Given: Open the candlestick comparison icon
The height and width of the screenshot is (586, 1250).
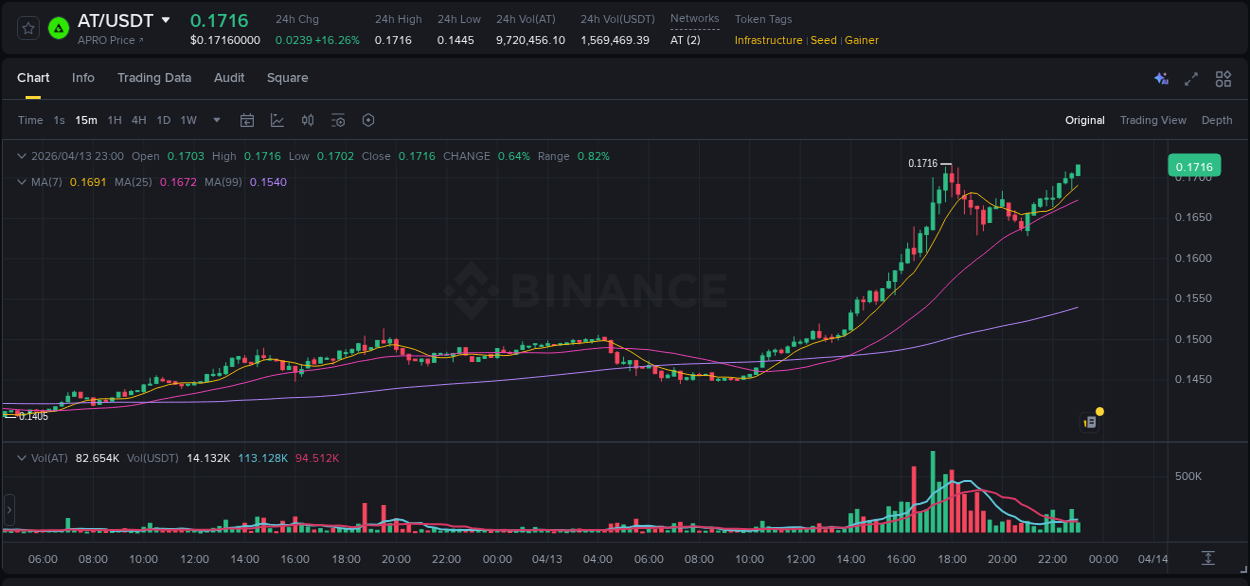Looking at the screenshot, I should click(308, 120).
